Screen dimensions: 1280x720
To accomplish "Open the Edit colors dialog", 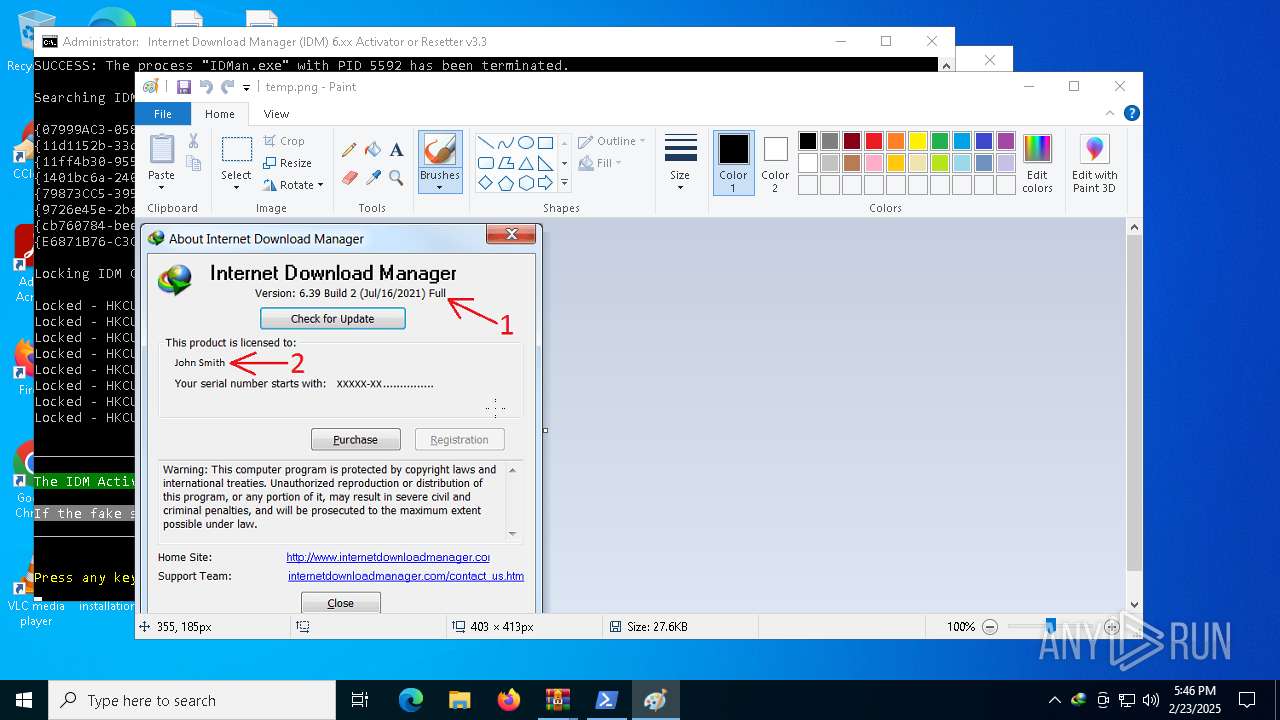I will [x=1037, y=163].
